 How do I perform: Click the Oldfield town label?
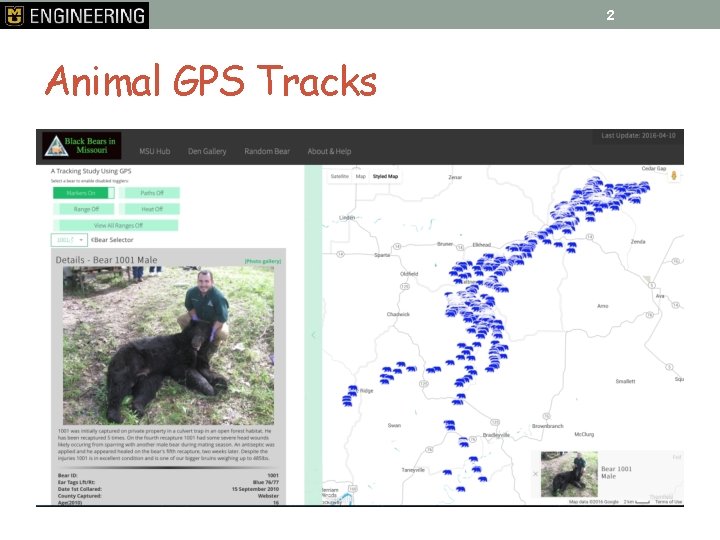click(409, 274)
